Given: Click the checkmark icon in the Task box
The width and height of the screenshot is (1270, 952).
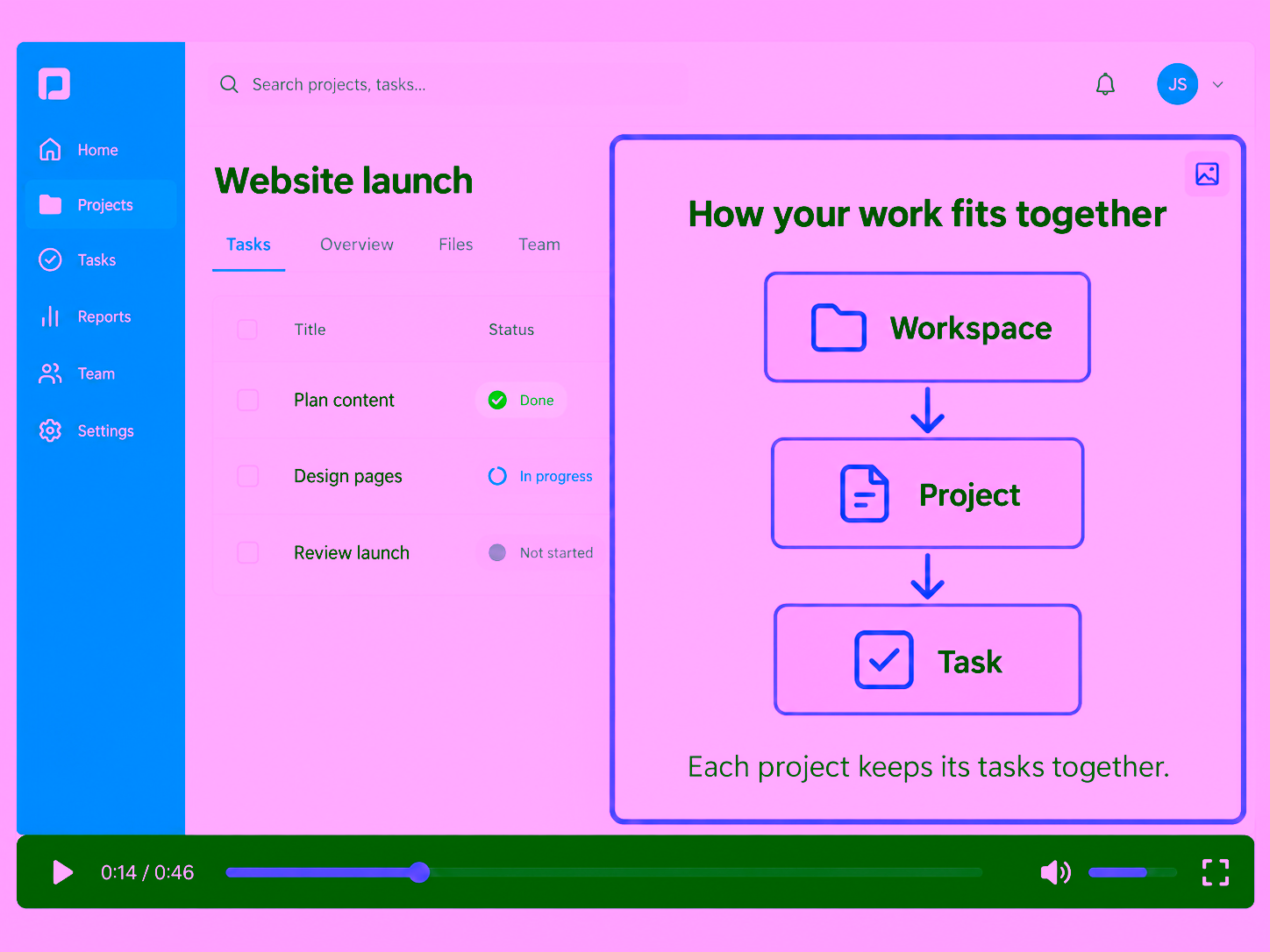Looking at the screenshot, I should (x=884, y=659).
